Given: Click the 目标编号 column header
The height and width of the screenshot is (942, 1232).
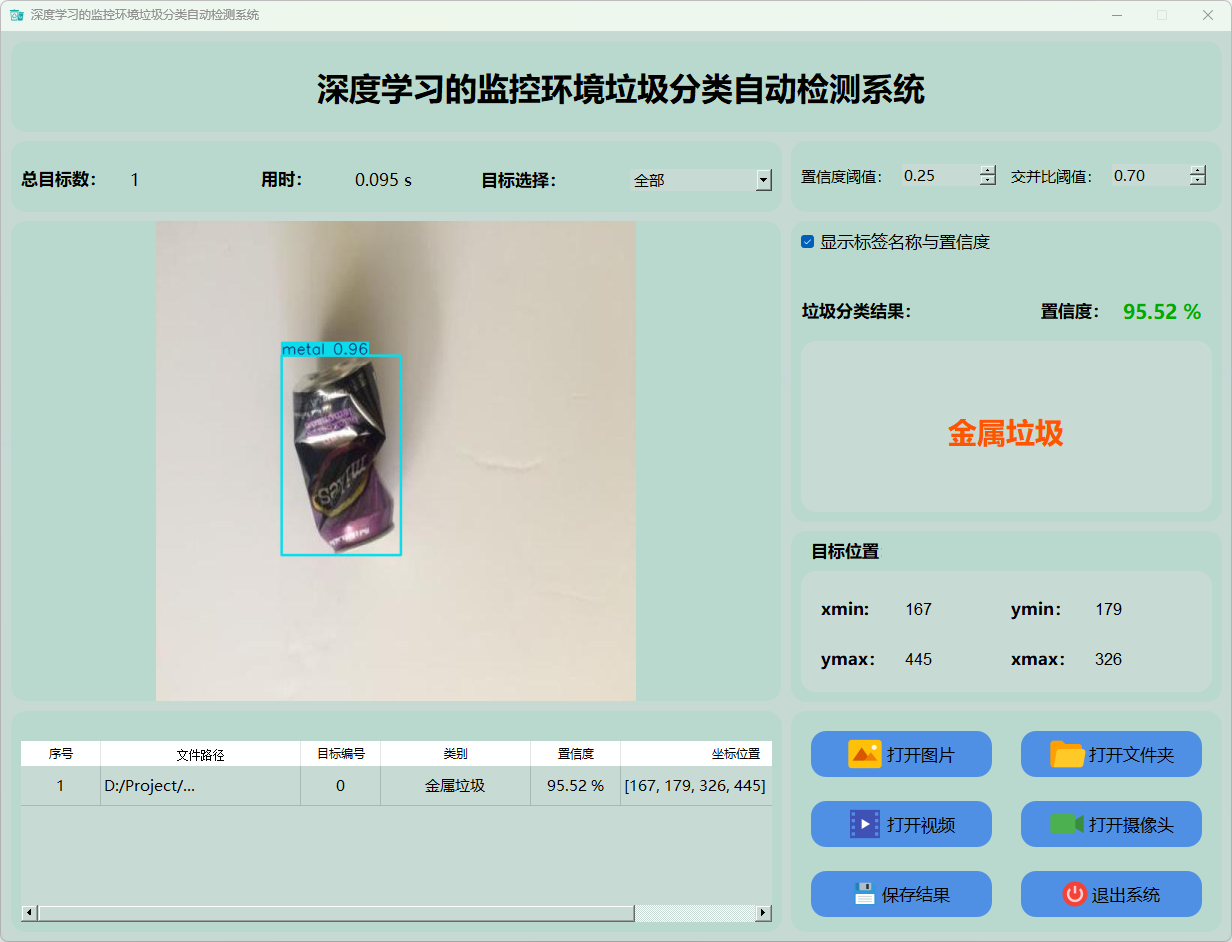Looking at the screenshot, I should pyautogui.click(x=341, y=754).
